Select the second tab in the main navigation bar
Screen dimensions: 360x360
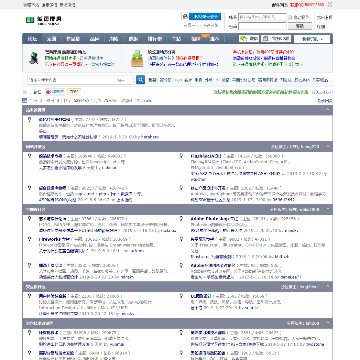[x=51, y=39]
